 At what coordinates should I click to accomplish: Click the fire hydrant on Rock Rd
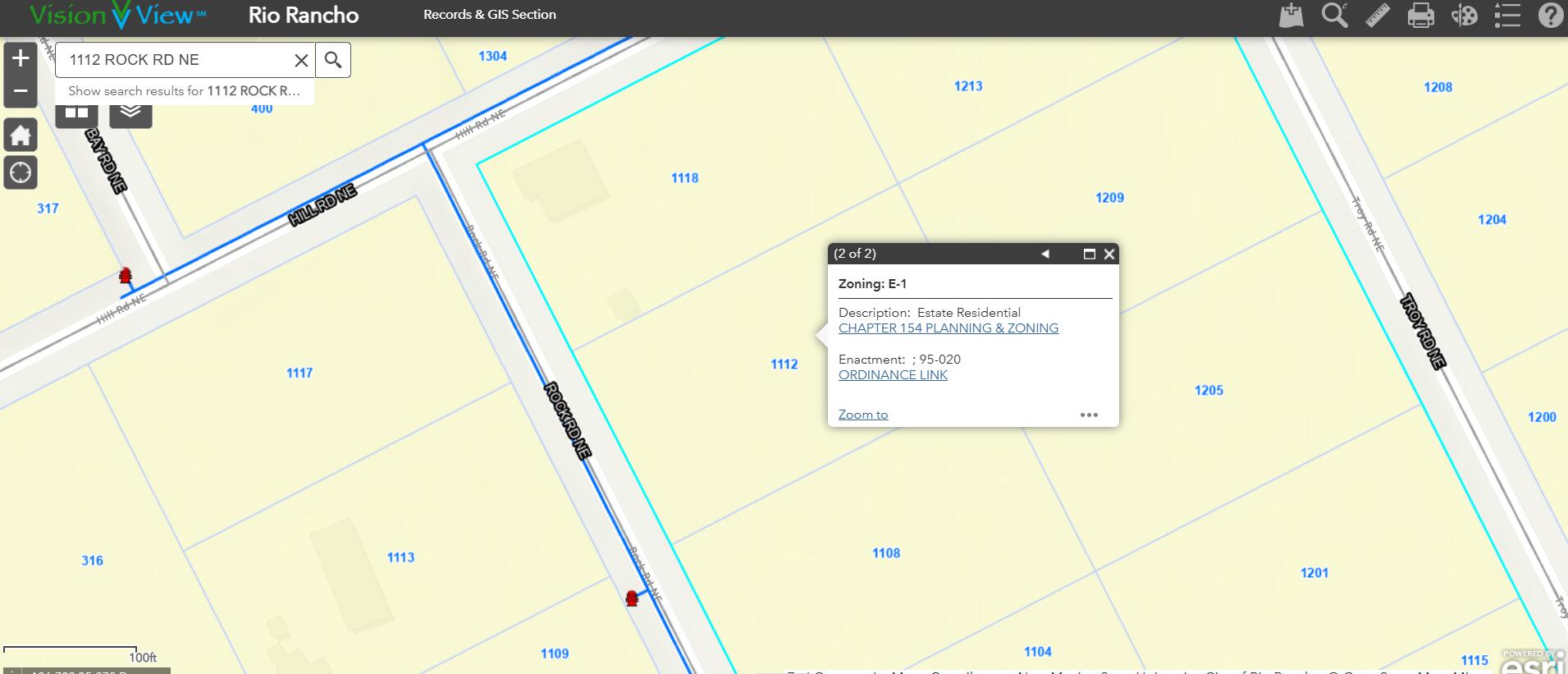tap(631, 598)
